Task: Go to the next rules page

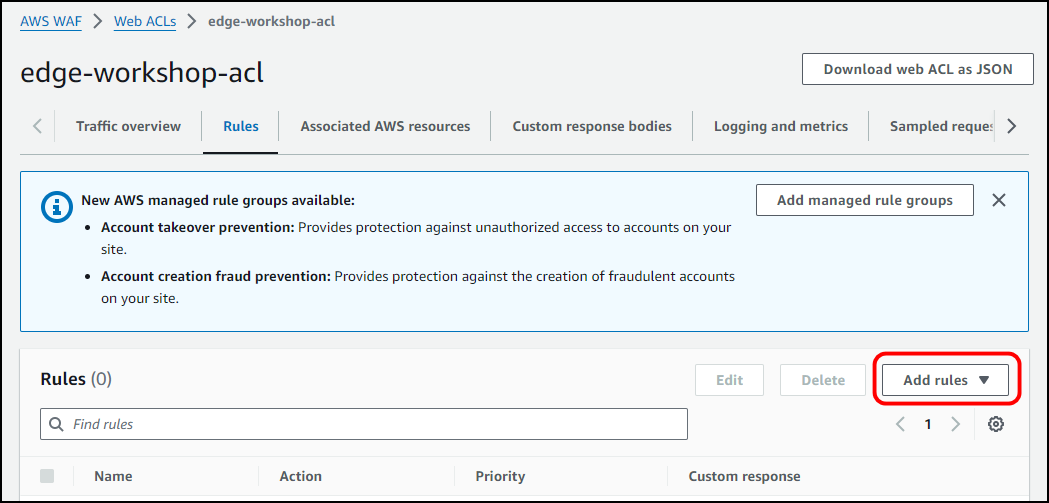Action: coord(955,424)
